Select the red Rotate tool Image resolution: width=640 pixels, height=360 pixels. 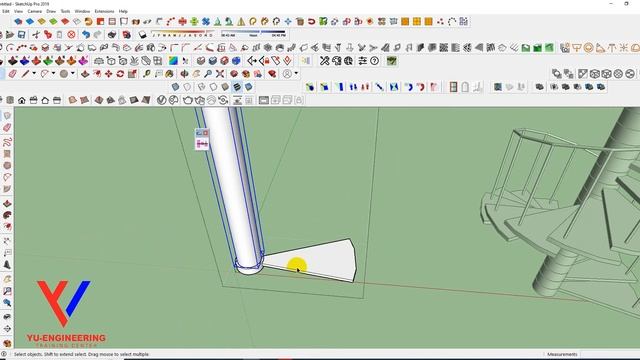pyautogui.click(x=120, y=74)
